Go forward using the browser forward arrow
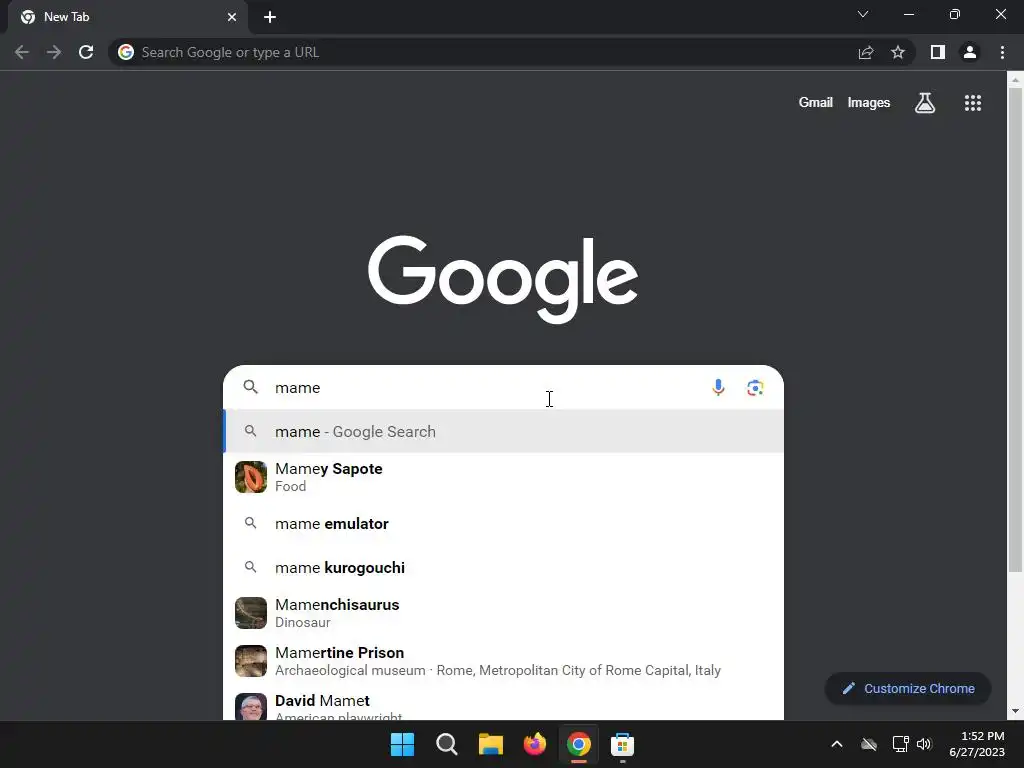 (54, 52)
